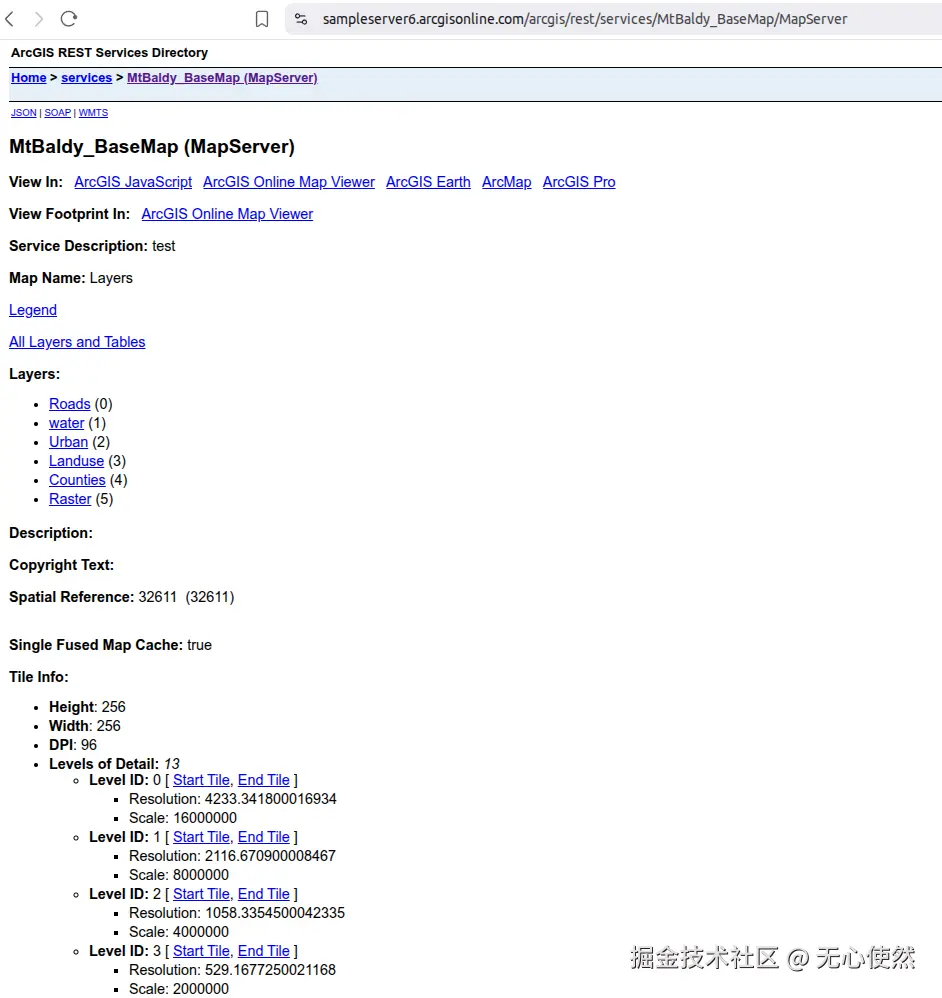The height and width of the screenshot is (998, 942).
Task: View the SOAP format link
Action: point(57,113)
